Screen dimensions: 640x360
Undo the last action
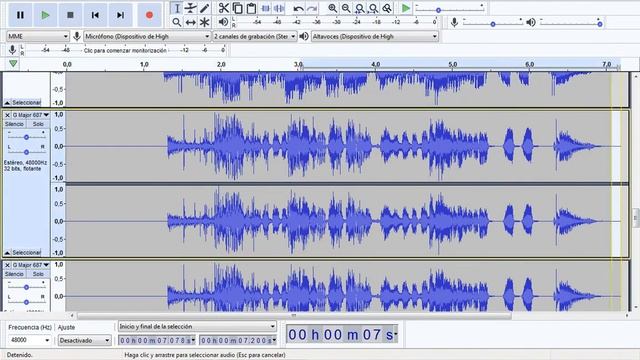pyautogui.click(x=298, y=8)
